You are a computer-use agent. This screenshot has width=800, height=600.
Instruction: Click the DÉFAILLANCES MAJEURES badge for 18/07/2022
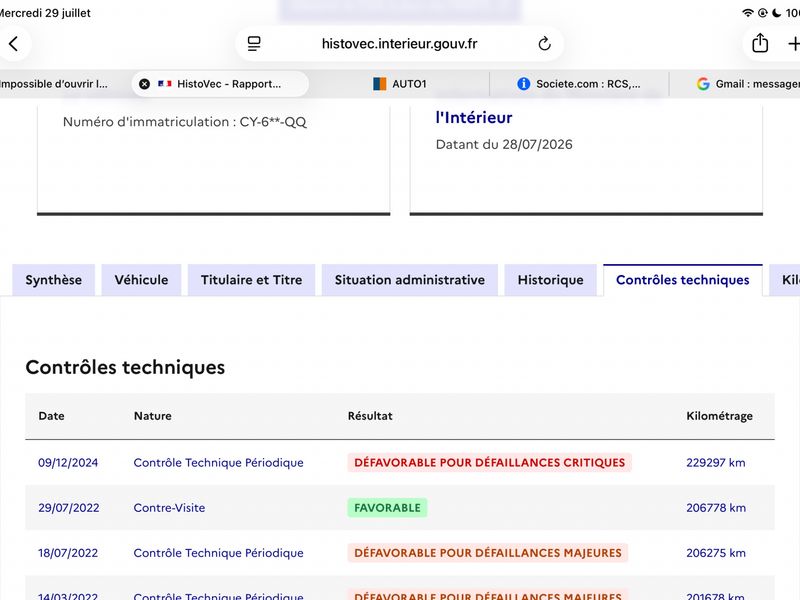(x=488, y=553)
